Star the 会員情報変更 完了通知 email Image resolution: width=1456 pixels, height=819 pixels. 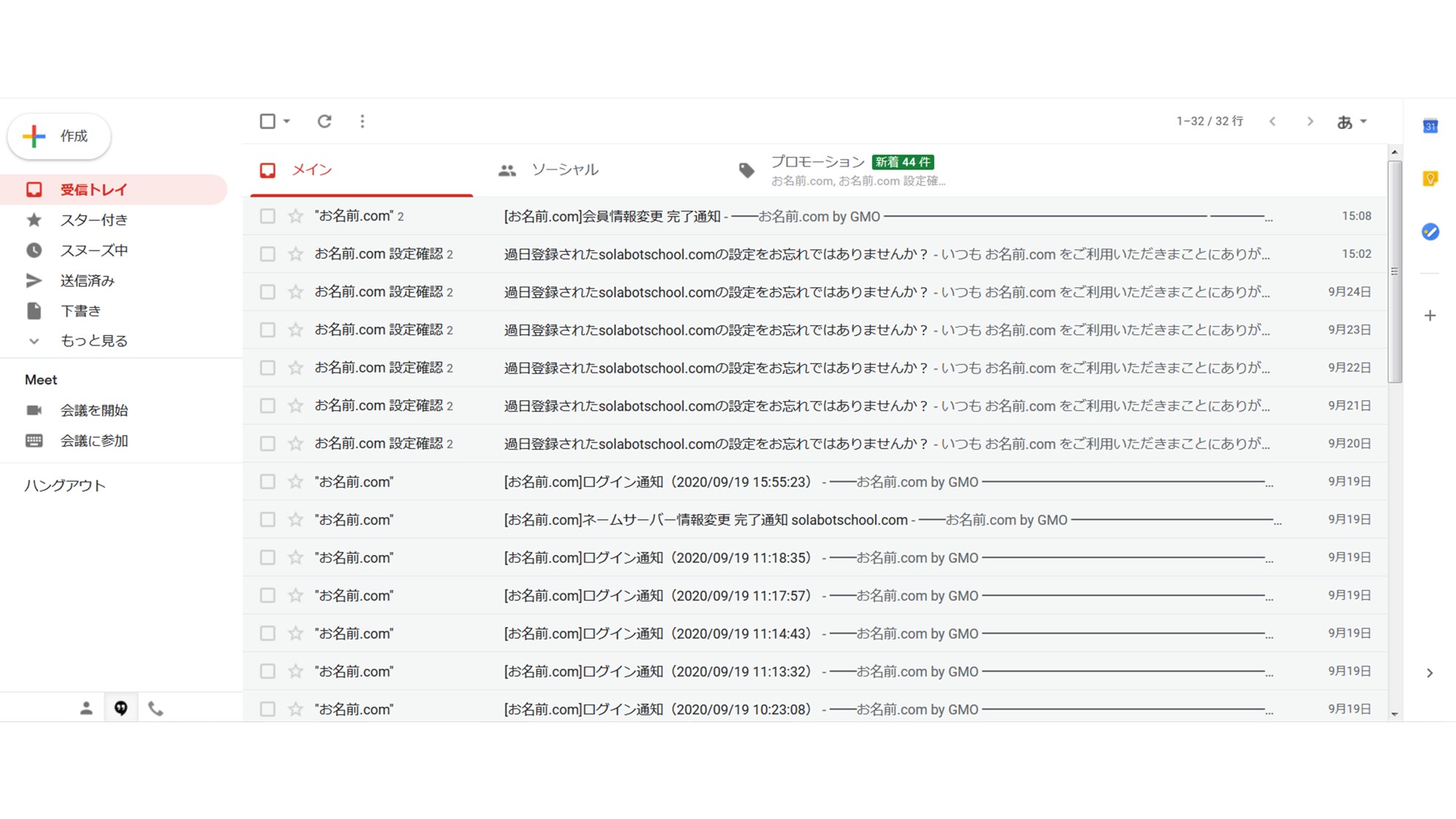pos(296,216)
